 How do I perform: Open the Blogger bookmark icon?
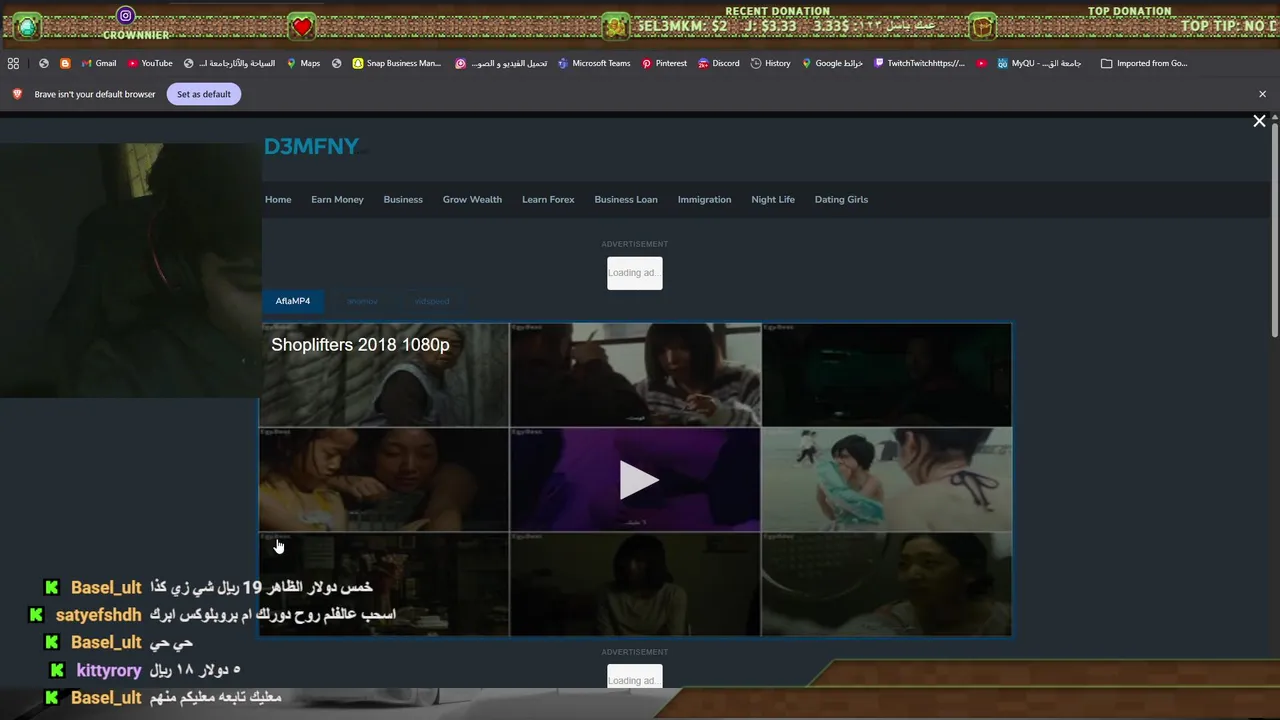point(65,63)
